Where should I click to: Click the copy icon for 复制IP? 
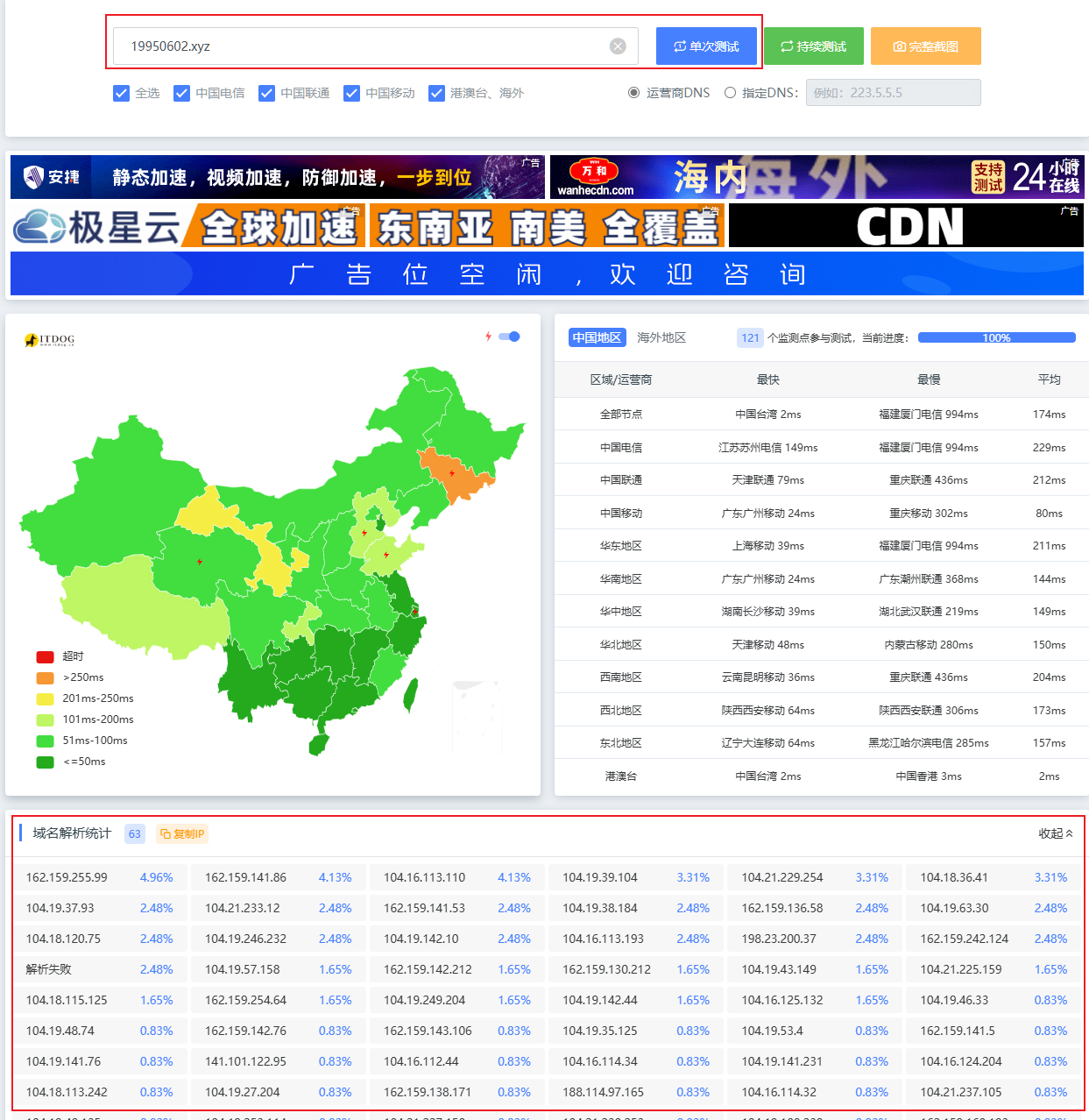point(166,834)
